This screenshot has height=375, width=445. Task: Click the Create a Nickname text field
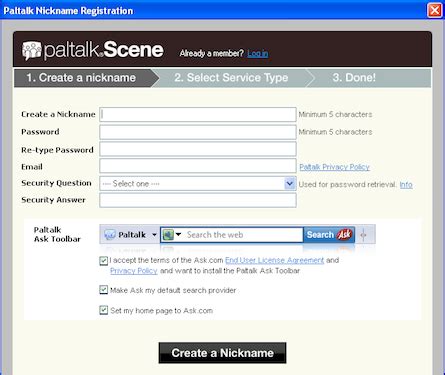pyautogui.click(x=198, y=114)
